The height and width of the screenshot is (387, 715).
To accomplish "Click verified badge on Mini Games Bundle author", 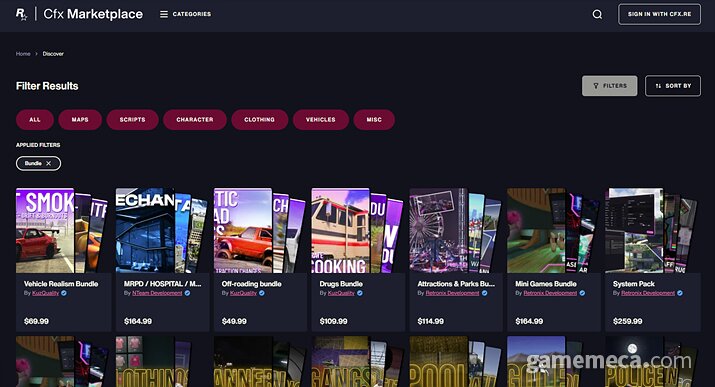I will tap(582, 293).
